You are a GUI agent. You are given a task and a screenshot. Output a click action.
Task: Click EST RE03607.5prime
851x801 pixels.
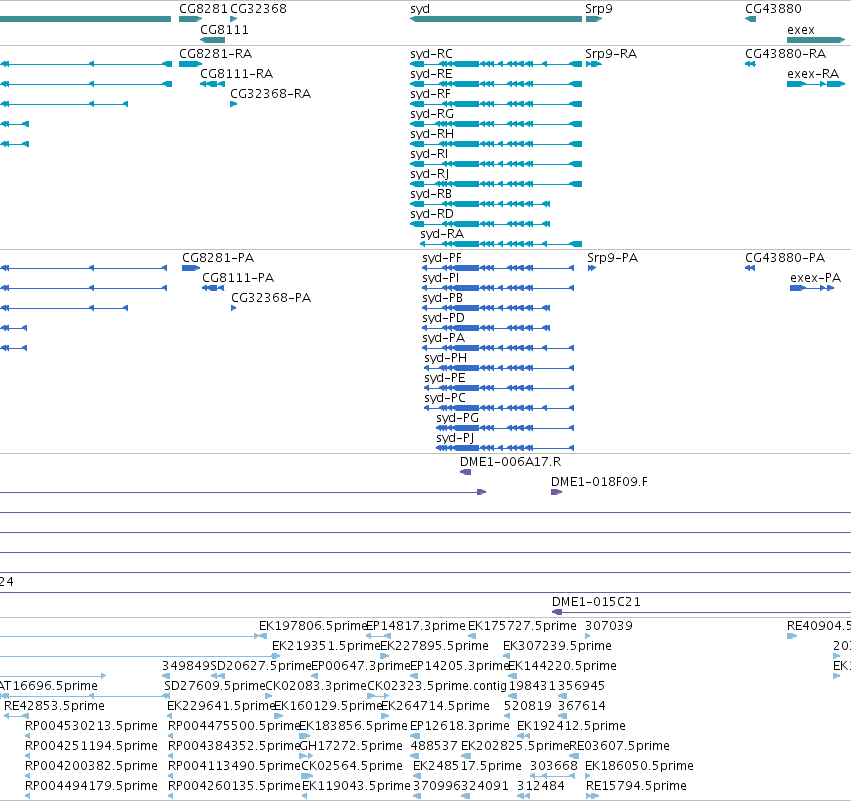click(x=619, y=747)
